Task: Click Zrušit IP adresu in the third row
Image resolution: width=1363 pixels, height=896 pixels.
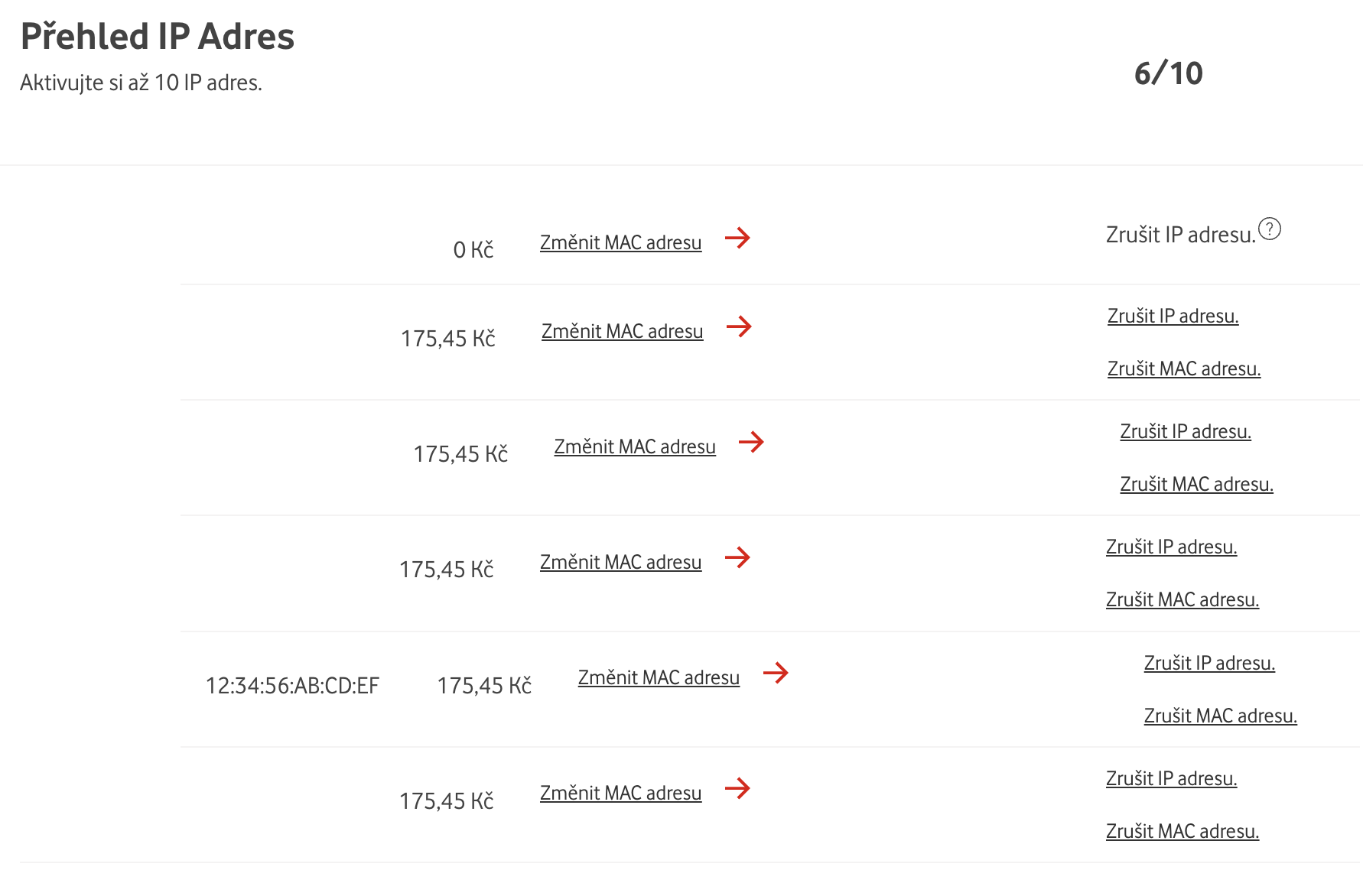Action: point(1185,431)
